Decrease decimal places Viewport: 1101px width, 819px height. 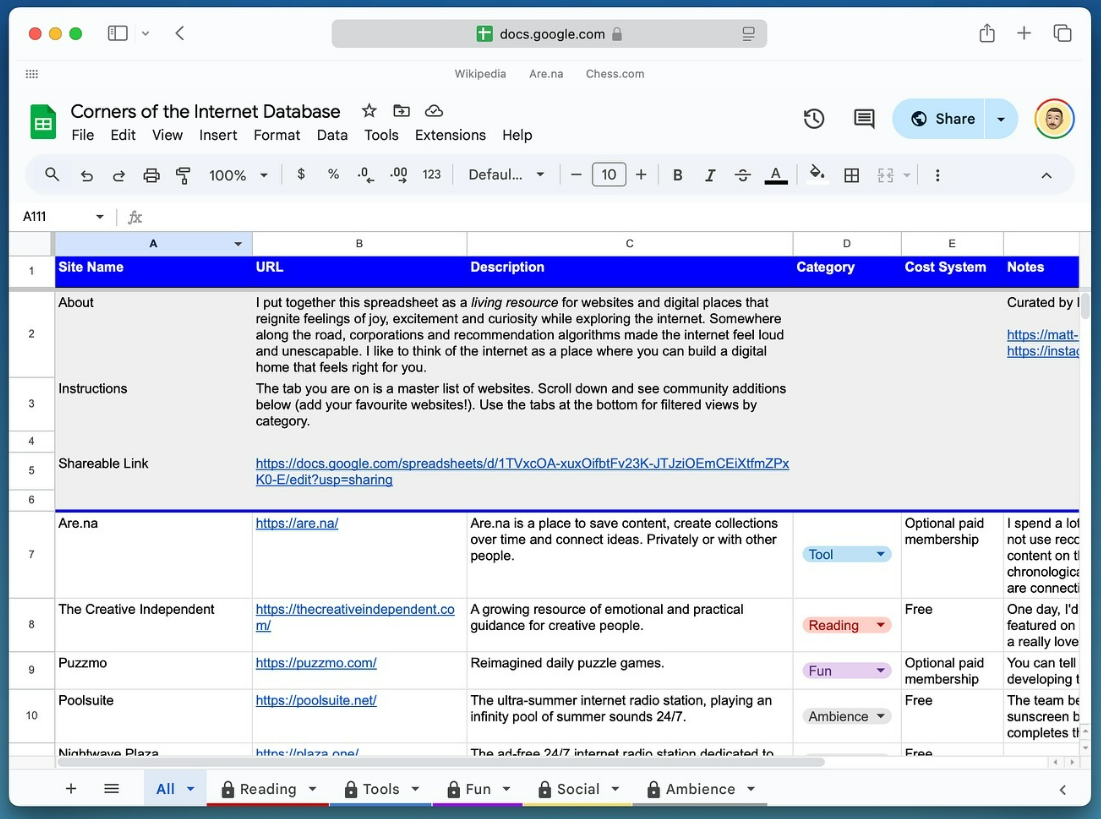click(x=366, y=175)
